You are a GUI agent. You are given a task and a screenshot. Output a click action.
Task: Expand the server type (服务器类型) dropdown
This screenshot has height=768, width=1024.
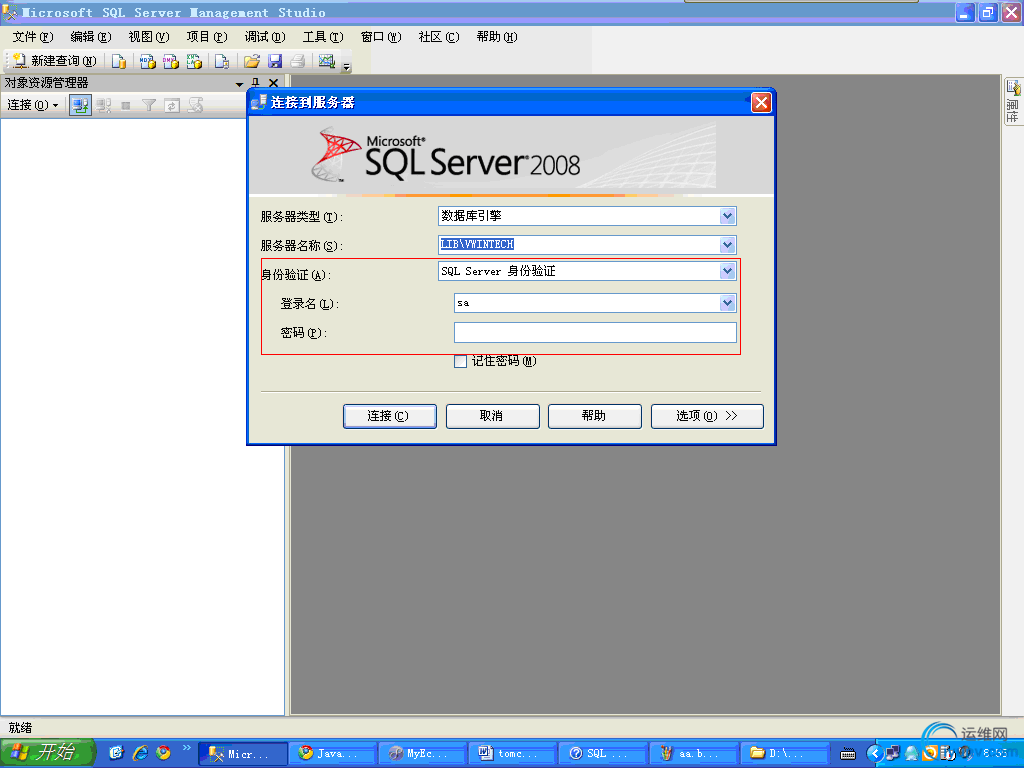[727, 216]
